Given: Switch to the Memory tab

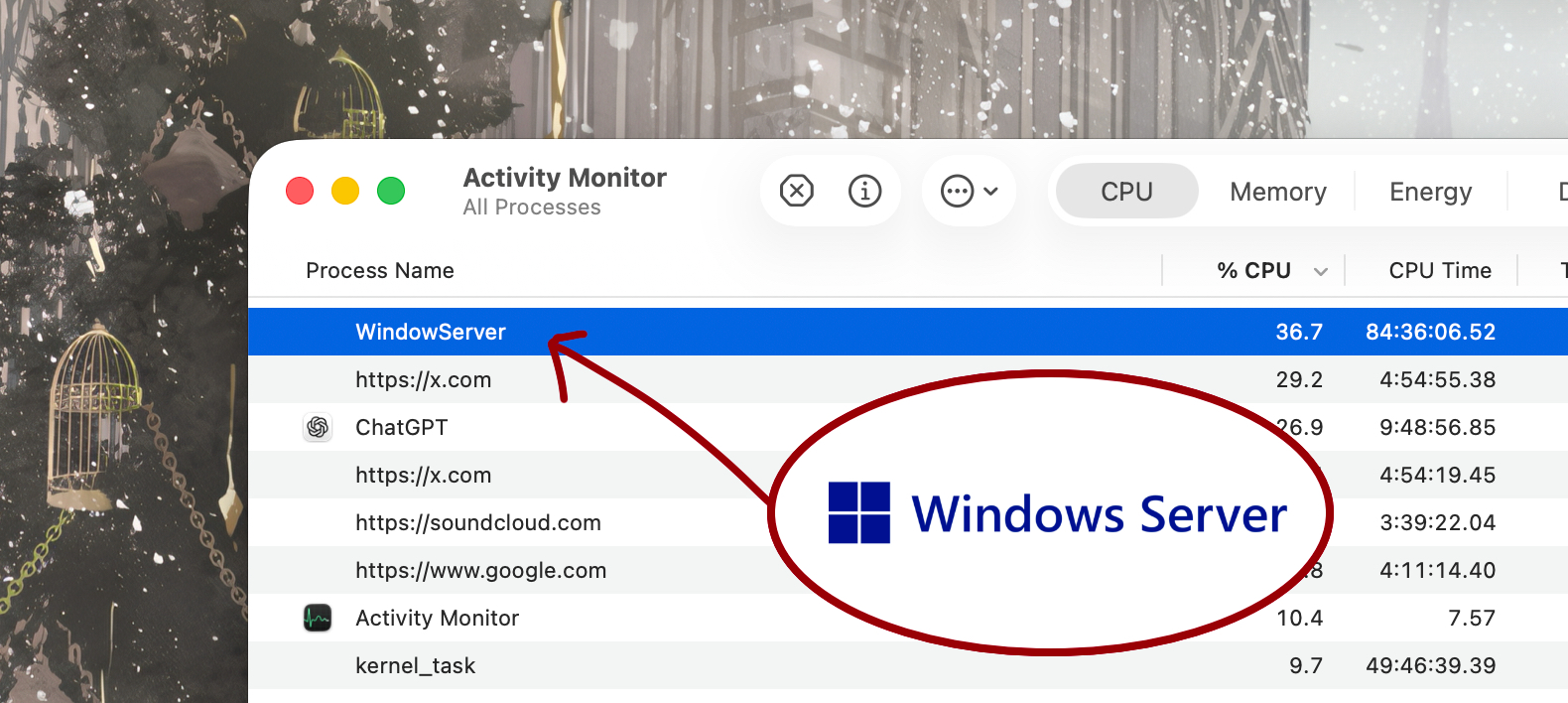Looking at the screenshot, I should point(1277,192).
